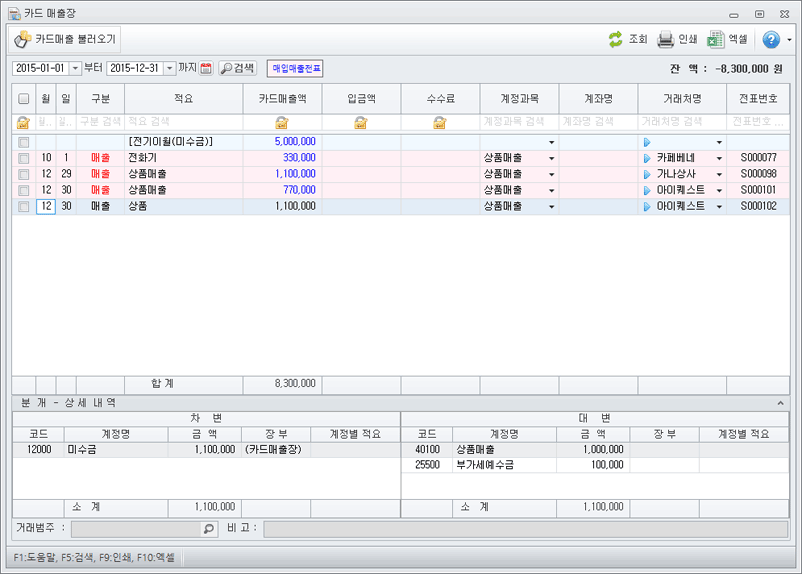The image size is (802, 574).
Task: Click the filter icon under 수수료 column
Action: tap(440, 122)
